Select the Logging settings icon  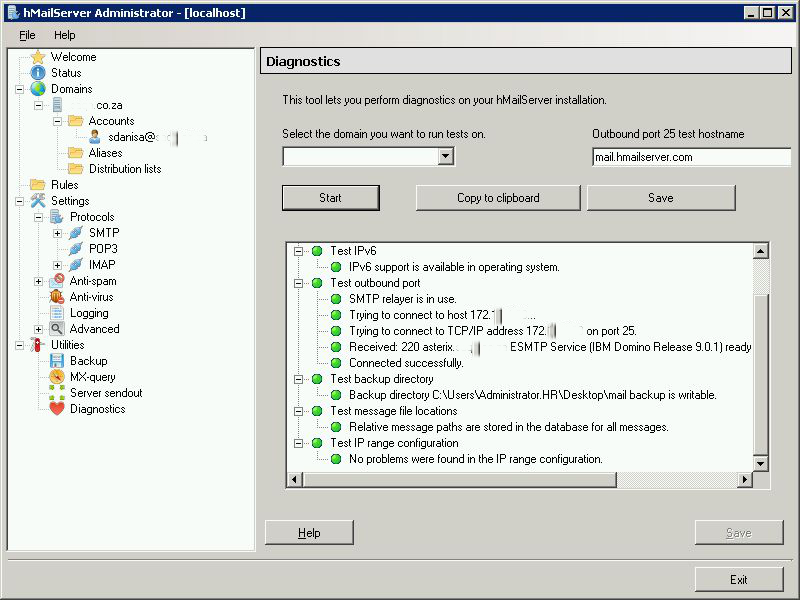coord(88,312)
